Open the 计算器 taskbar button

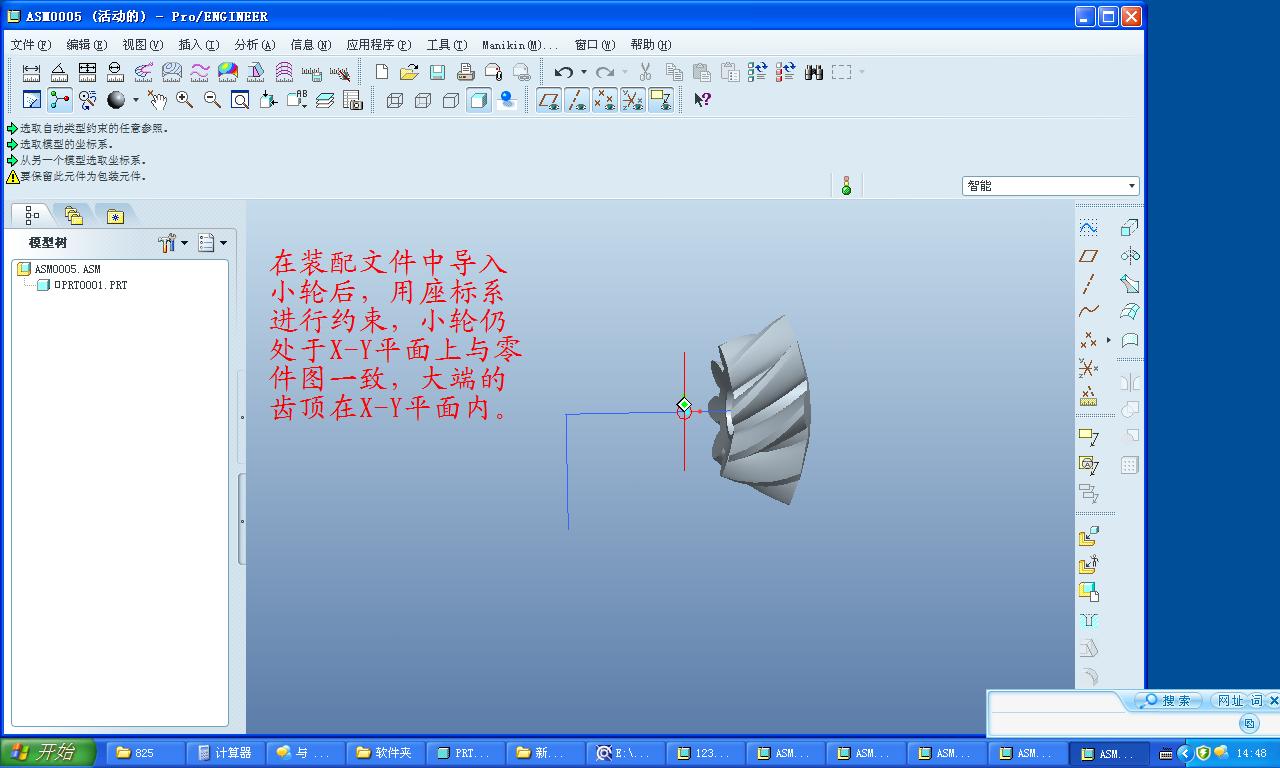point(225,753)
